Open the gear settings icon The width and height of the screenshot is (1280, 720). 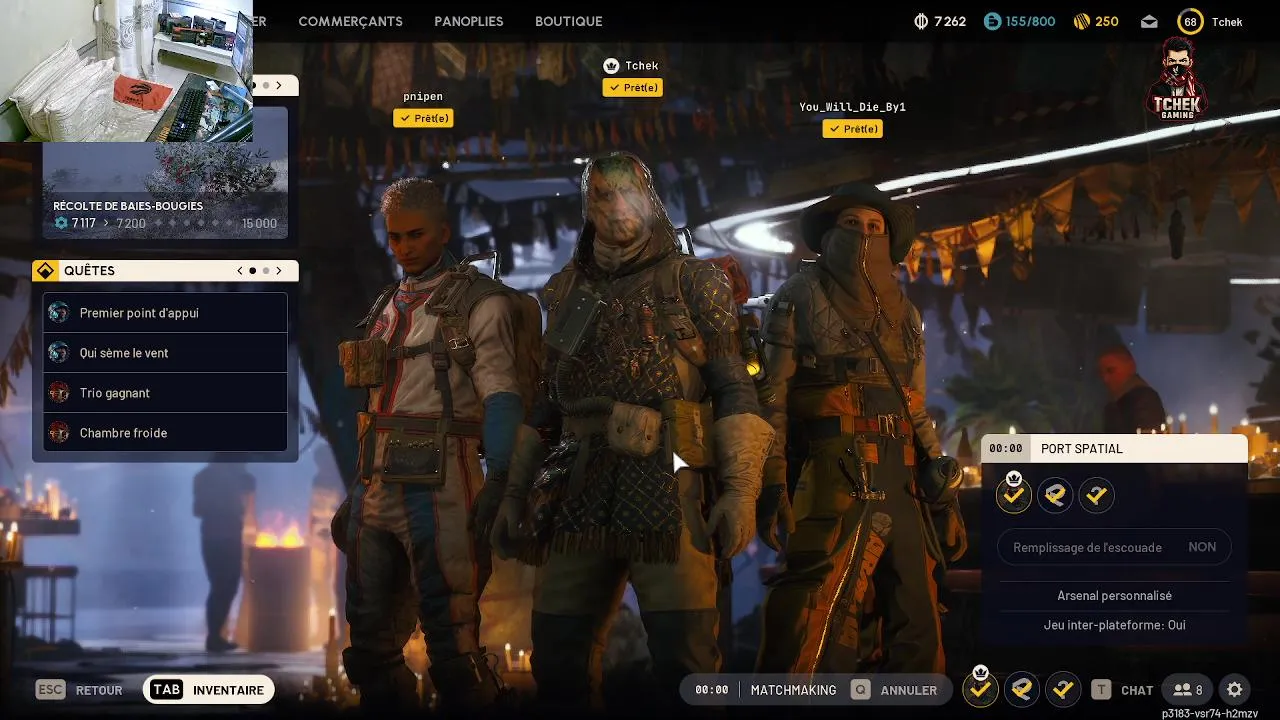[x=1235, y=690]
